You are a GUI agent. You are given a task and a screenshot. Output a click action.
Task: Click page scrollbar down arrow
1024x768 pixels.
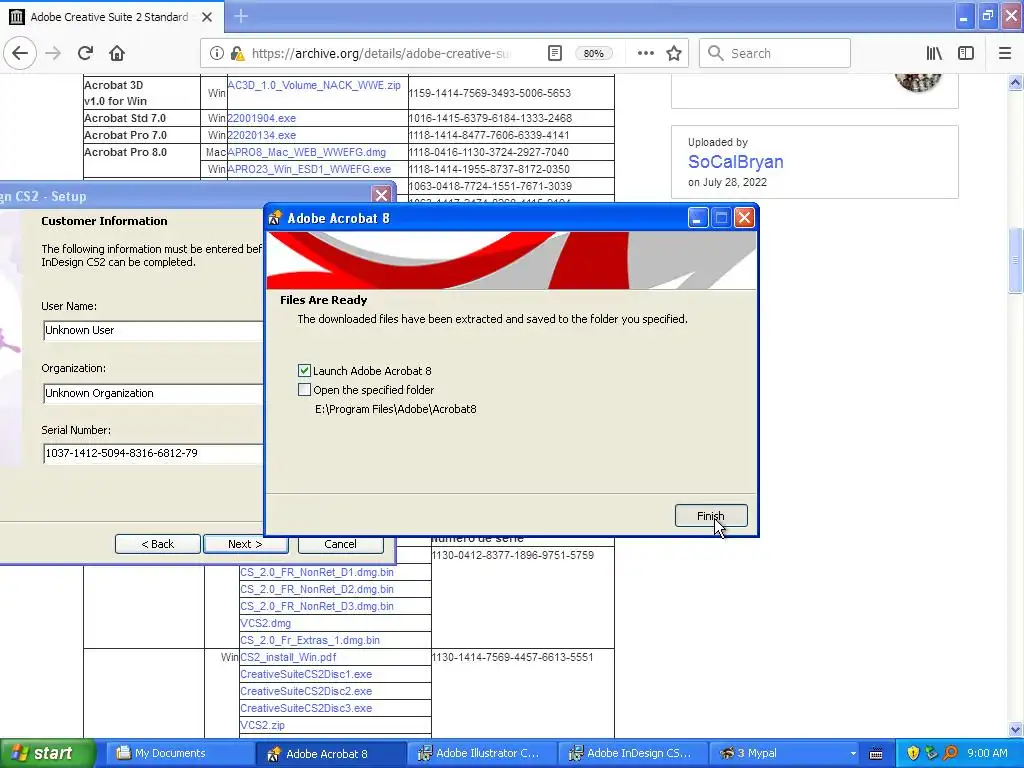1016,729
